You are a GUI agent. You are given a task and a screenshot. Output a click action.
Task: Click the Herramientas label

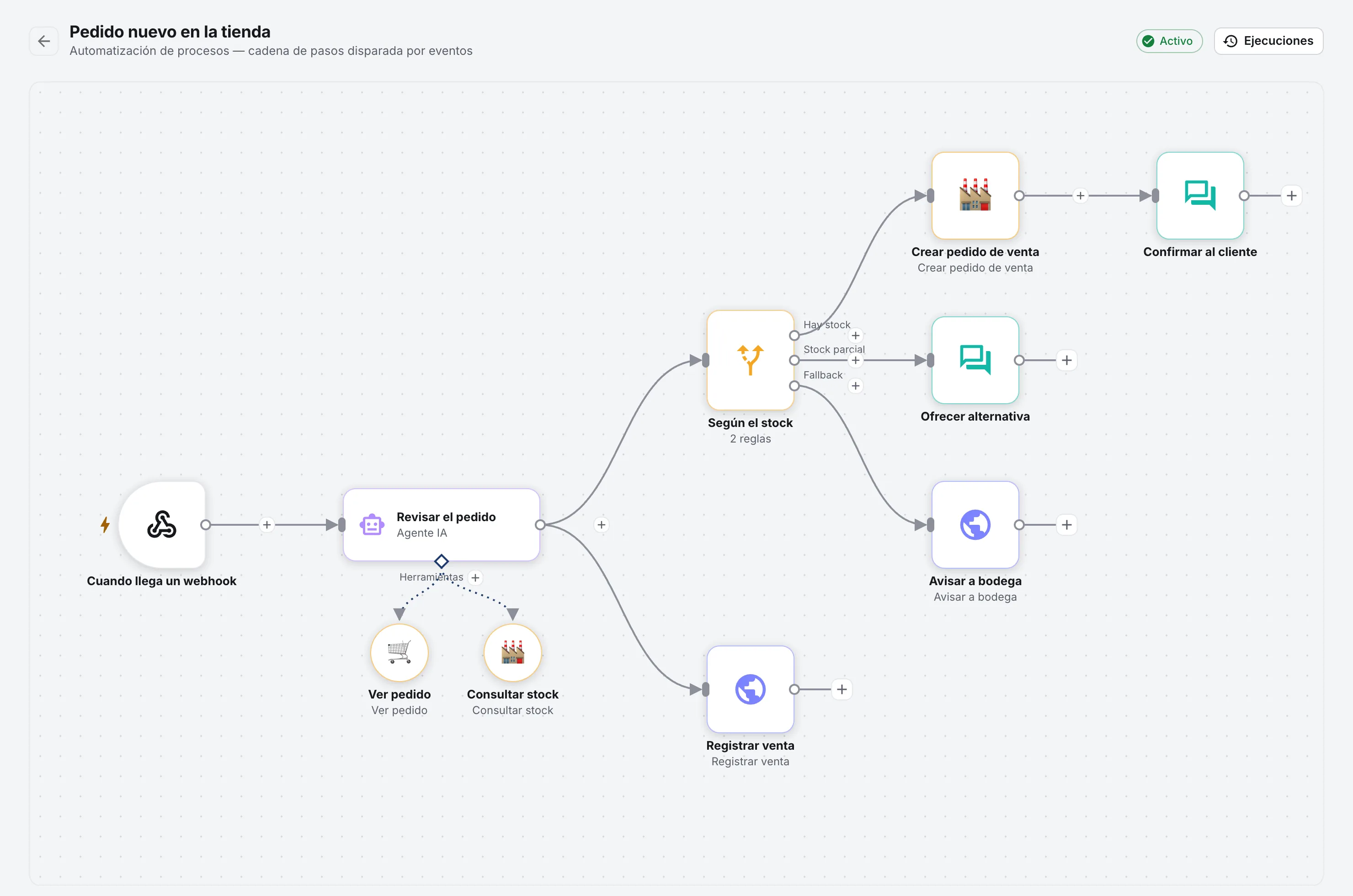[x=431, y=577]
